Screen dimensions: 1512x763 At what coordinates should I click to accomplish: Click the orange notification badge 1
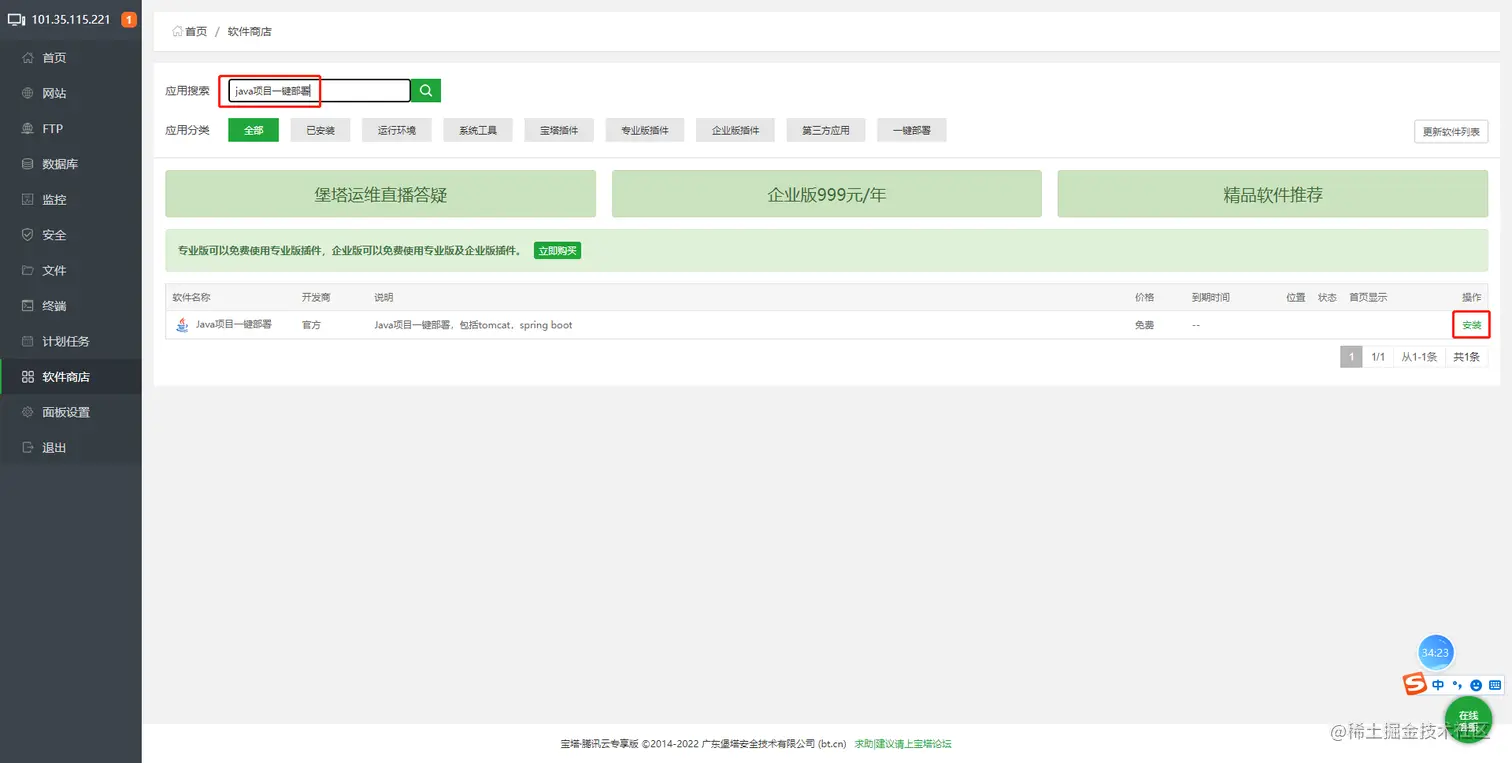pos(129,20)
